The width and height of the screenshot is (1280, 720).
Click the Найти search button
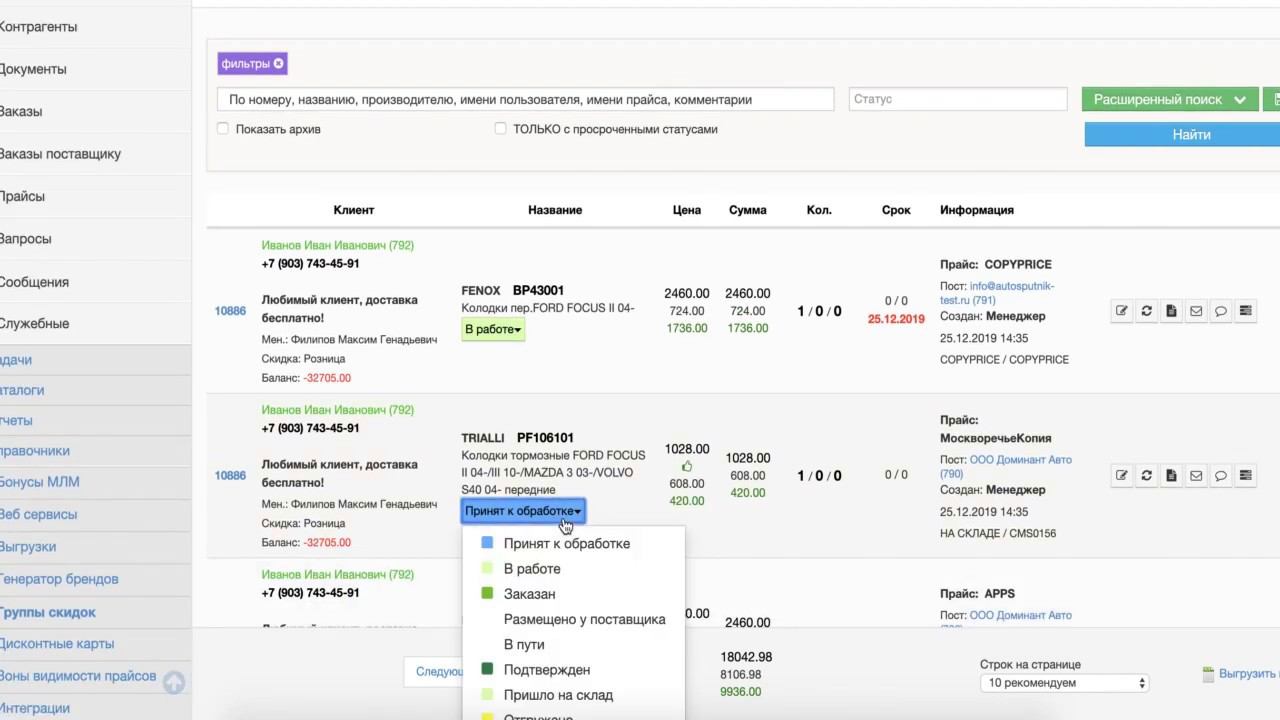click(1182, 134)
